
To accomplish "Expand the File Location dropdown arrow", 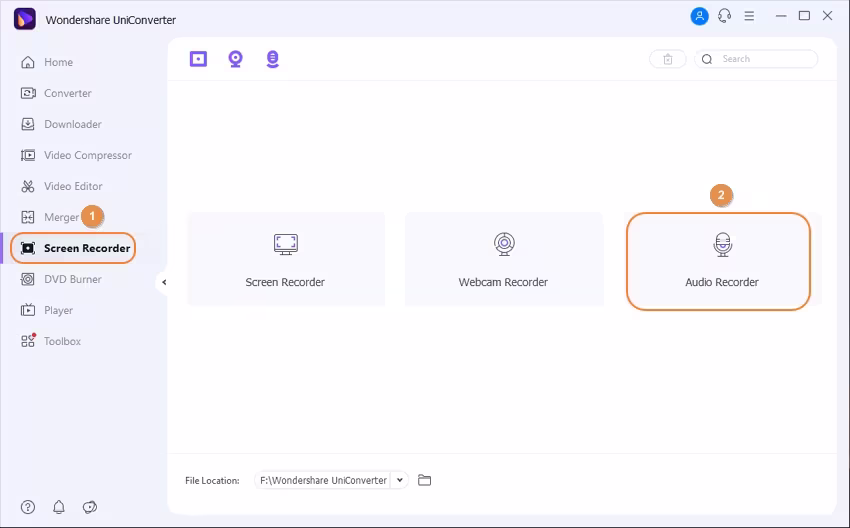I will [400, 480].
